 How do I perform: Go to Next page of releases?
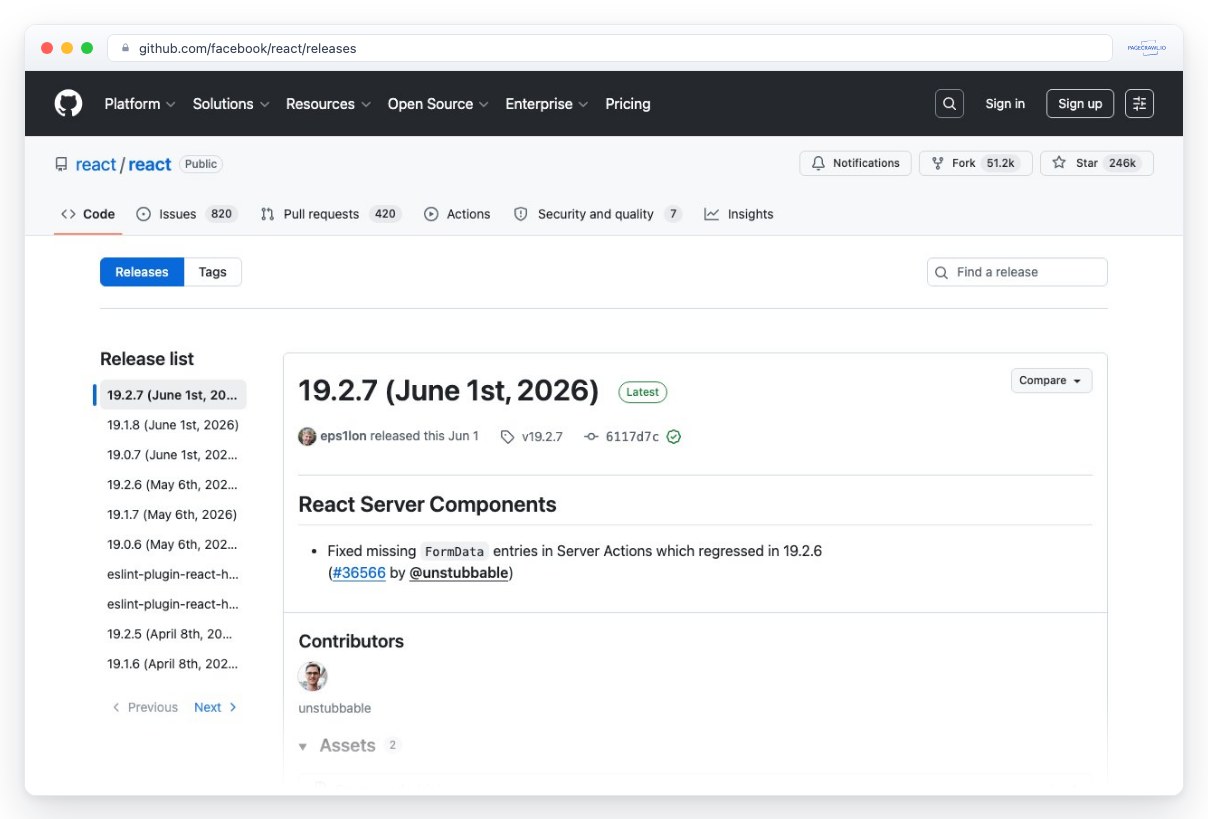click(215, 707)
